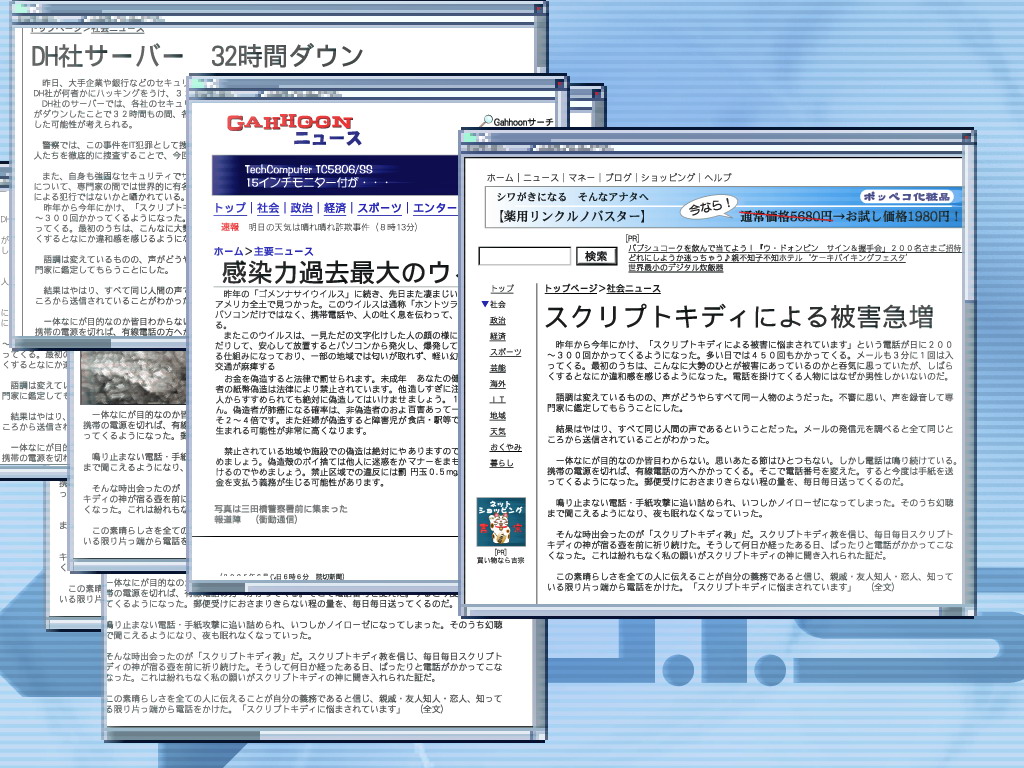
Task: Open ヘルプ in the front window menu
Action: coord(718,178)
